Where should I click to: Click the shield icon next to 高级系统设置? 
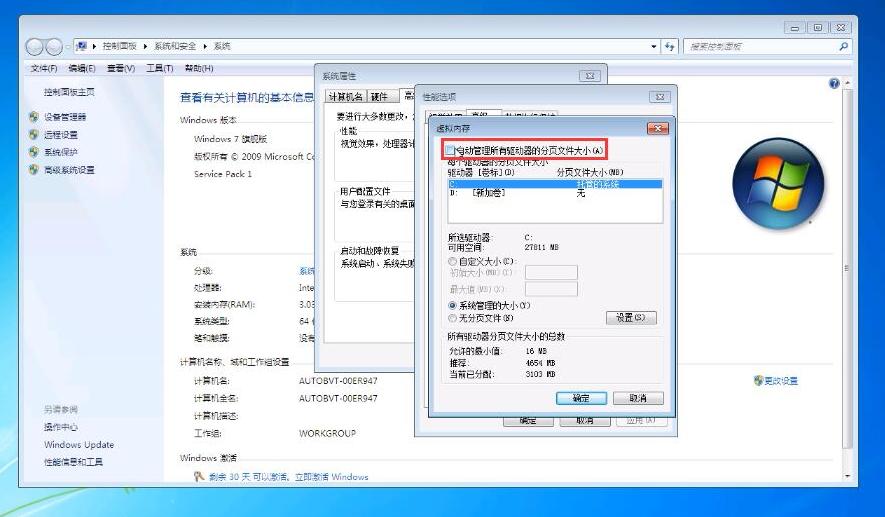pos(34,169)
